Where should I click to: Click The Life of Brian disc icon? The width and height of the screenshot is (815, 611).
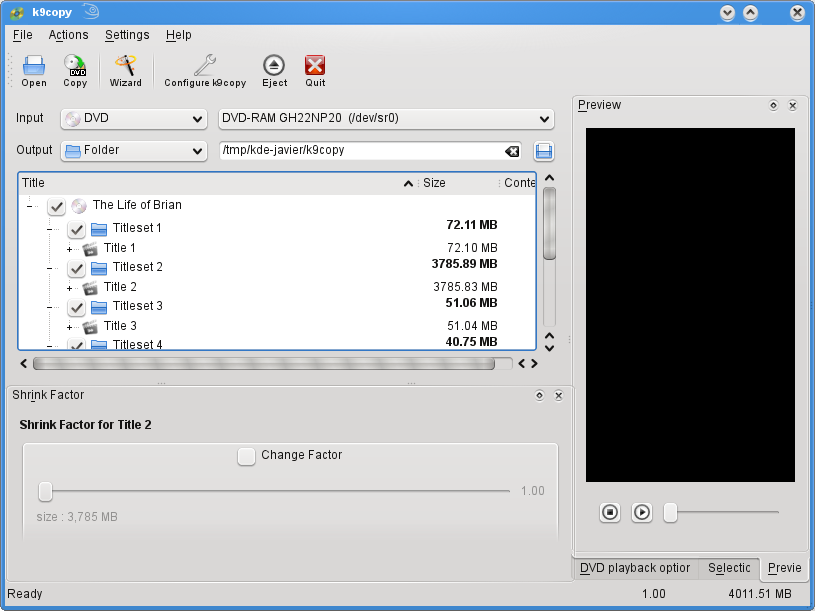[79, 206]
